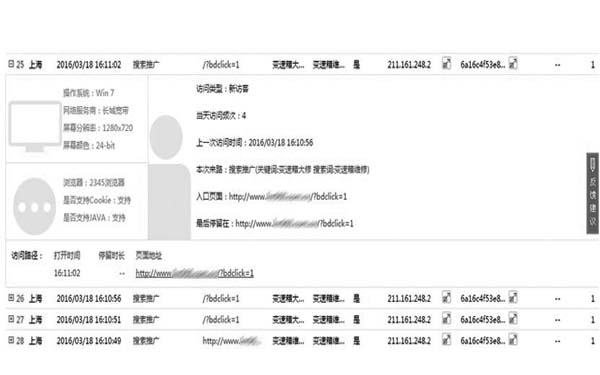Click the 停留时长 column header
600x375 pixels.
pos(111,255)
